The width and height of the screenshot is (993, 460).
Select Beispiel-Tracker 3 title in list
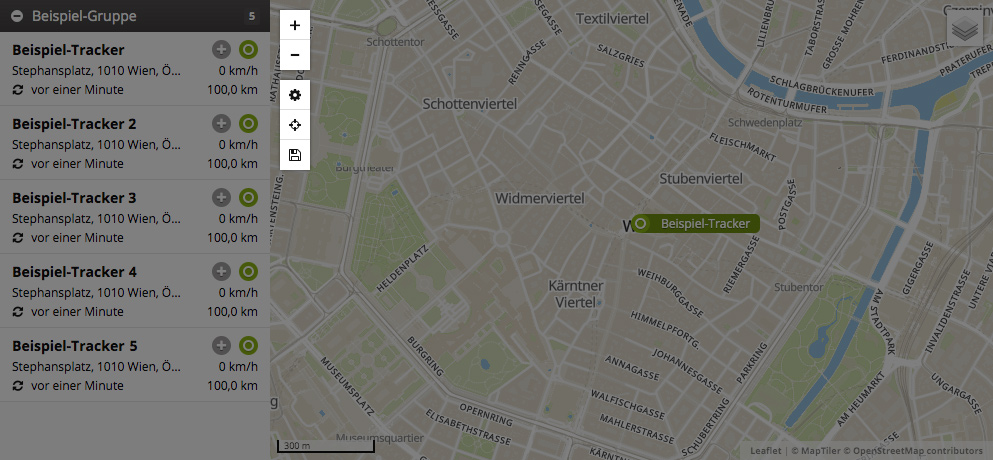[74, 198]
